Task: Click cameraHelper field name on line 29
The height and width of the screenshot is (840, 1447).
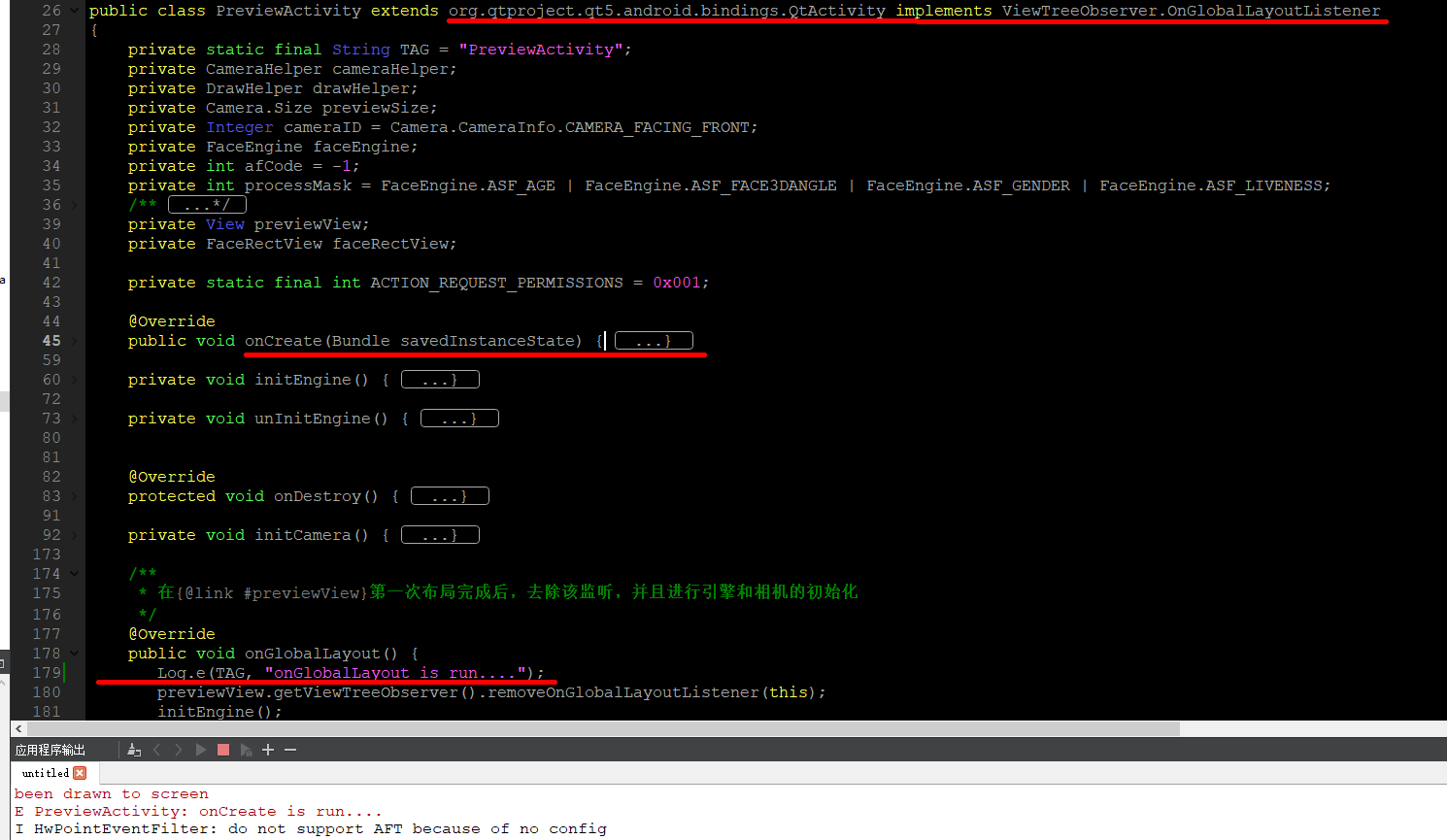Action: click(390, 69)
